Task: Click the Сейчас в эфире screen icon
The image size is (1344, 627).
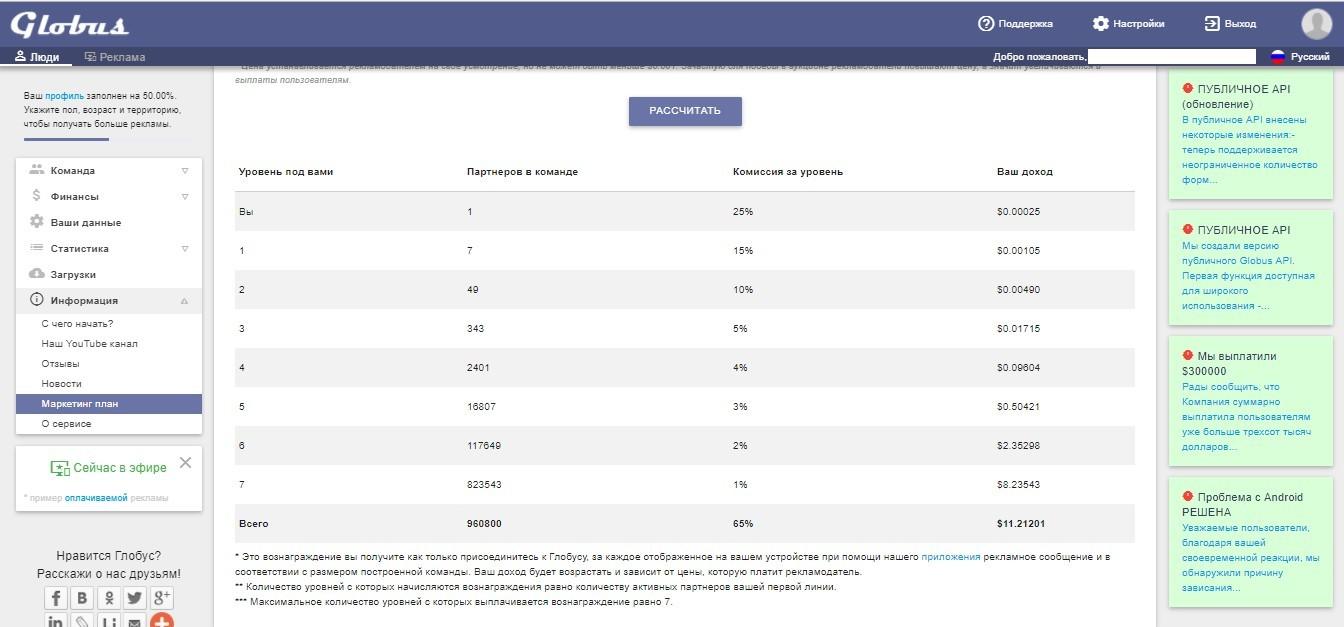Action: 60,468
